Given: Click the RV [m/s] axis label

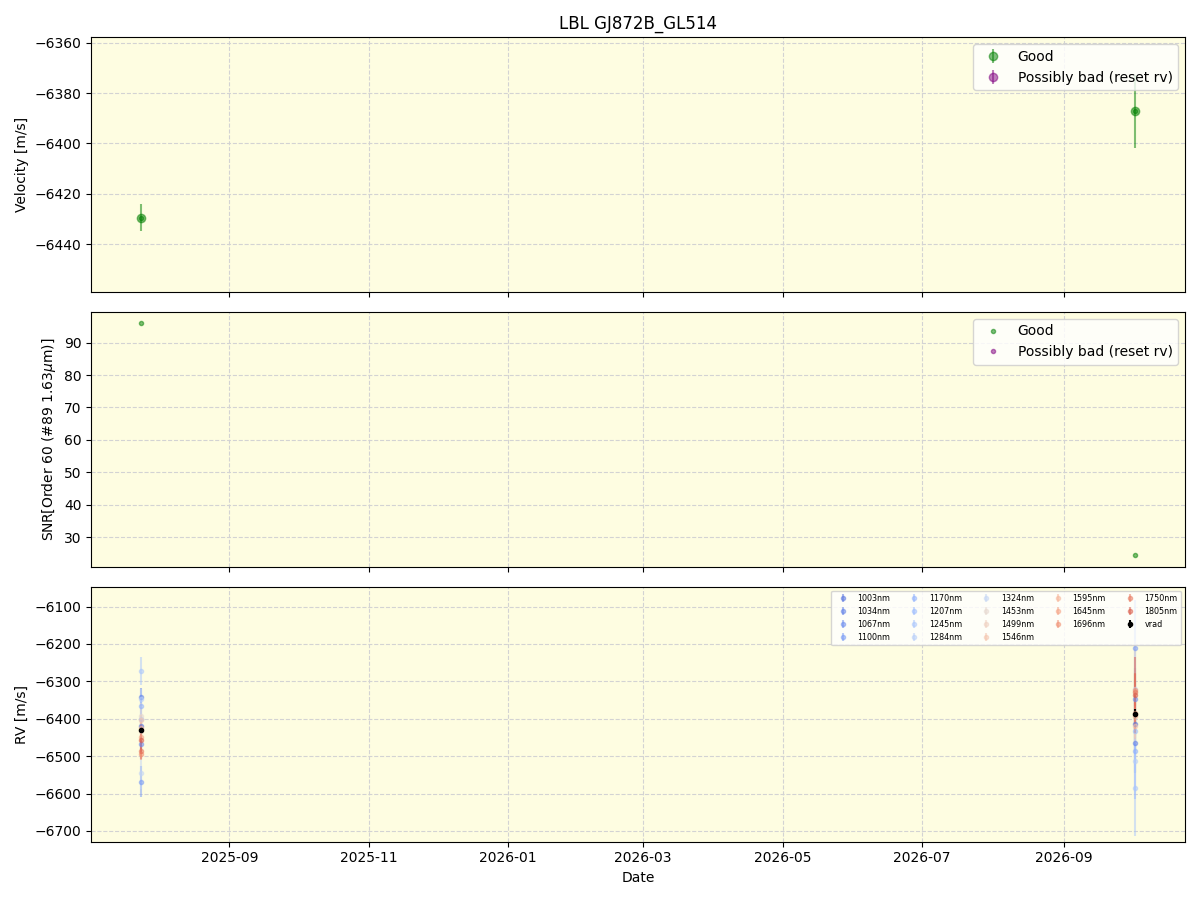Looking at the screenshot, I should [x=21, y=715].
